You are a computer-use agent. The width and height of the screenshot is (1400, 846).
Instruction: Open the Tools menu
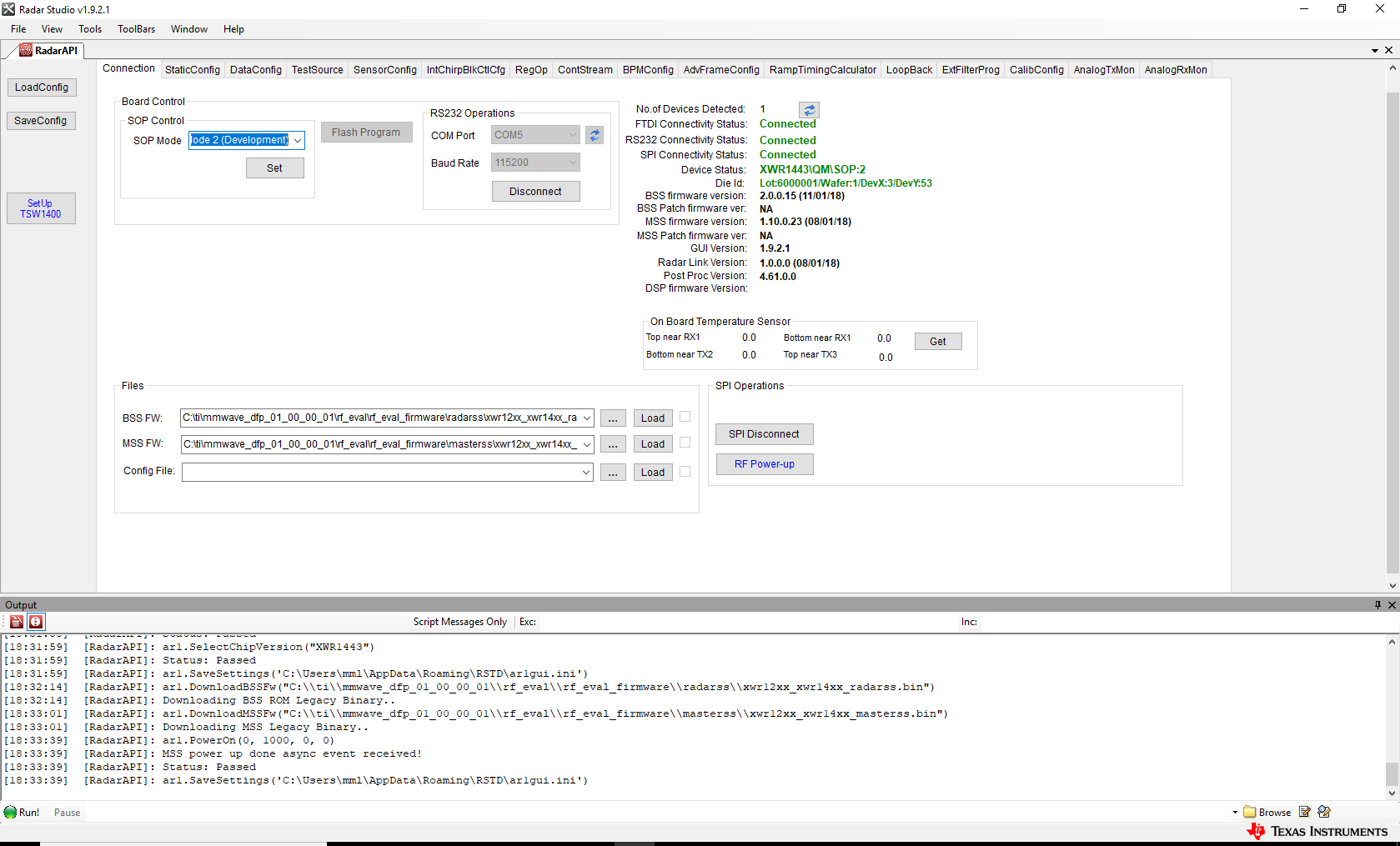pos(90,29)
